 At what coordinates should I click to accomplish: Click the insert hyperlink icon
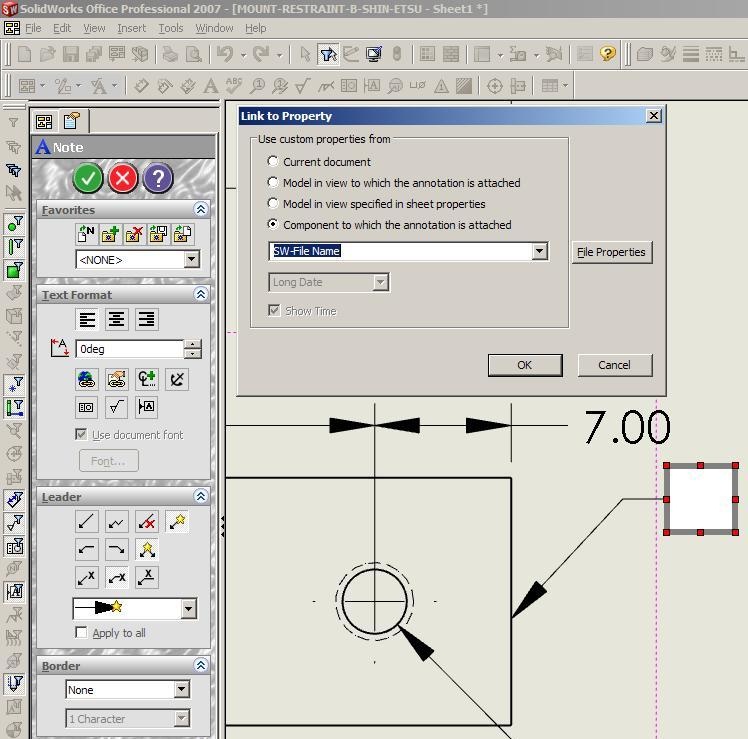tap(87, 379)
